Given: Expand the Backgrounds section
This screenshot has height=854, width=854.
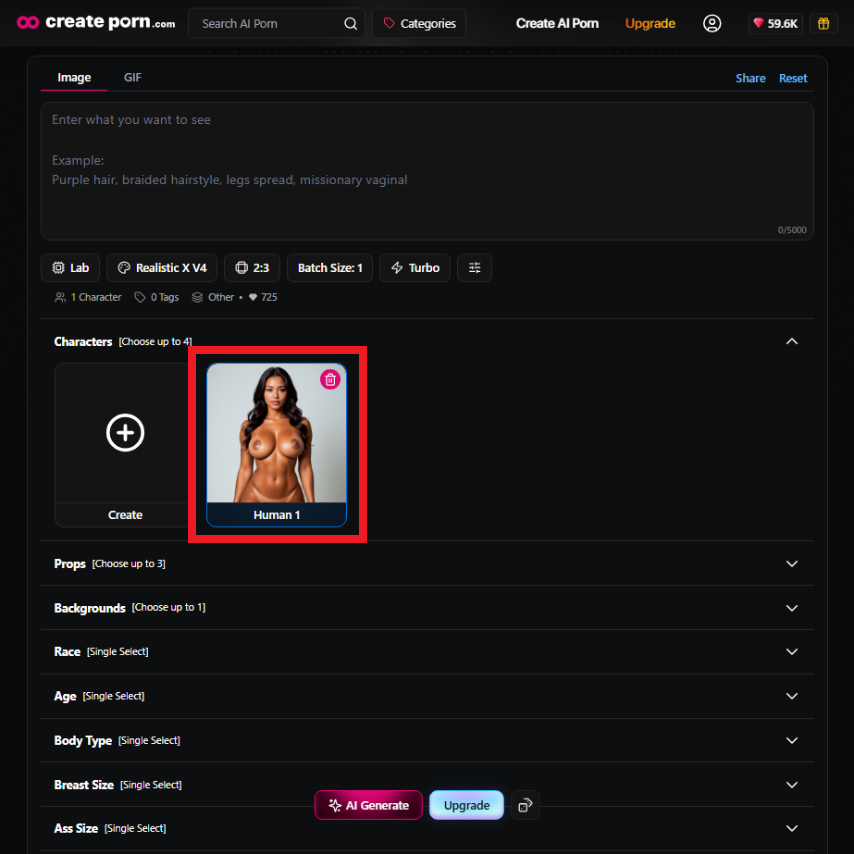Looking at the screenshot, I should (x=792, y=608).
